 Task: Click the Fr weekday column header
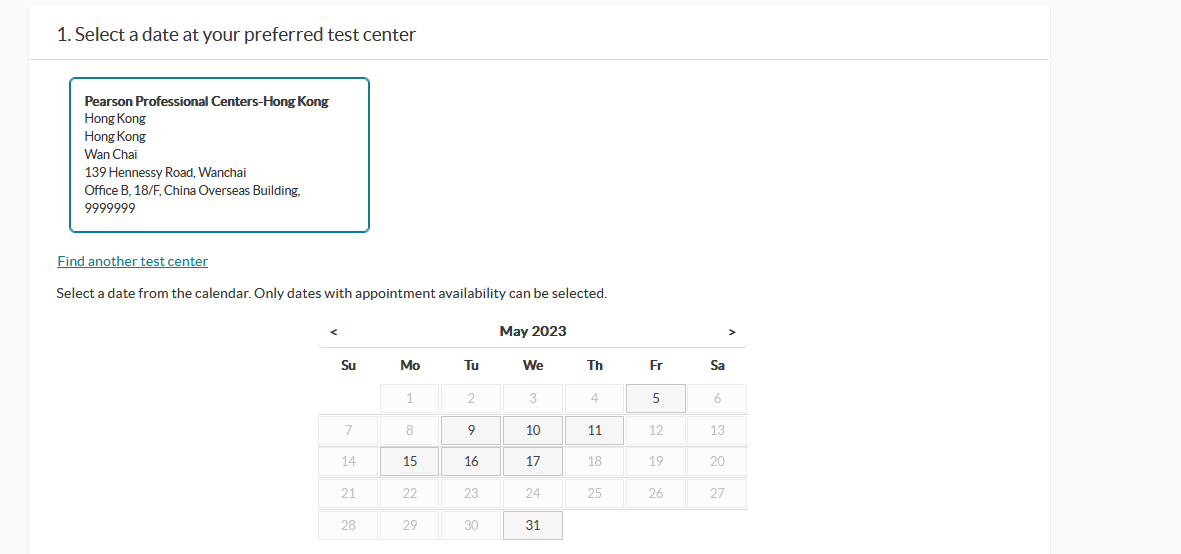656,366
